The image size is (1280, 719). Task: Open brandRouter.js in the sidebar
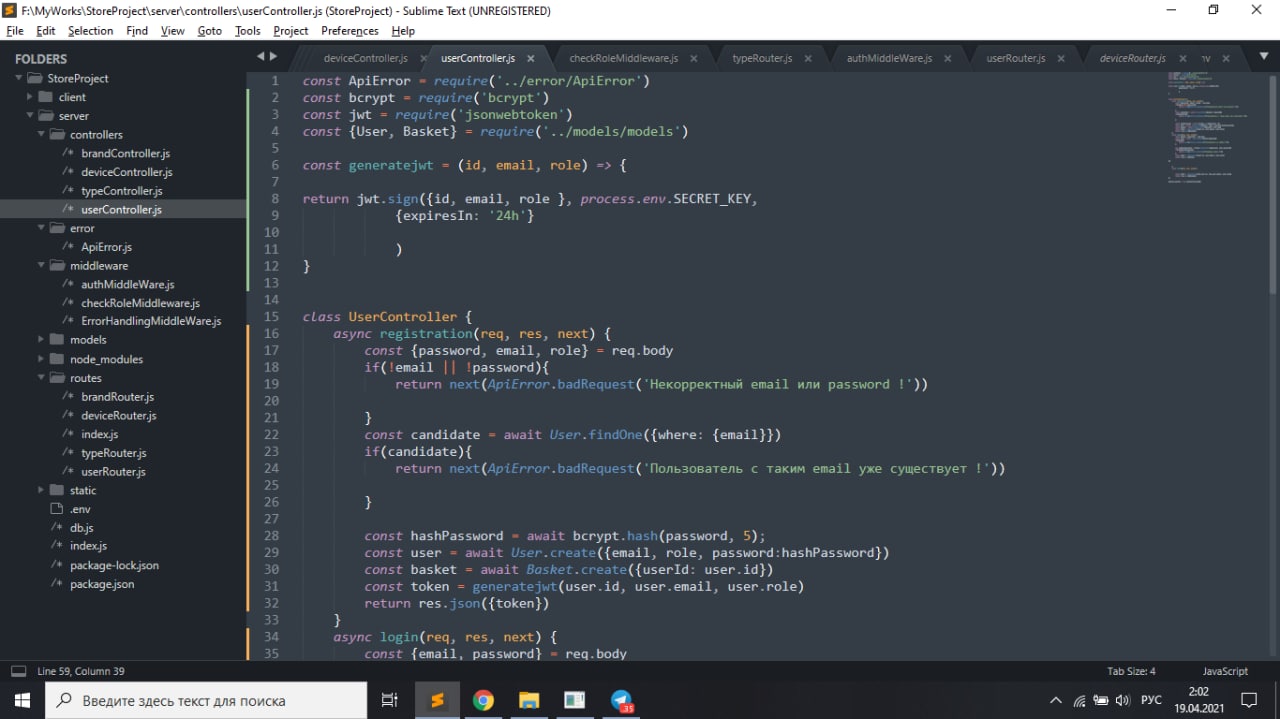click(117, 397)
